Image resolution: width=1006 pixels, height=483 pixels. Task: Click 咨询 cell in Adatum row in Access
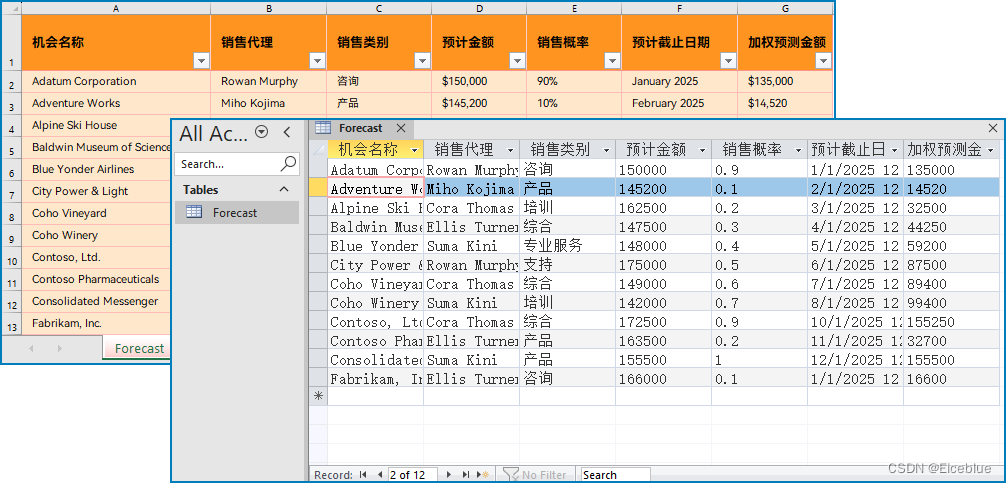pyautogui.click(x=567, y=170)
